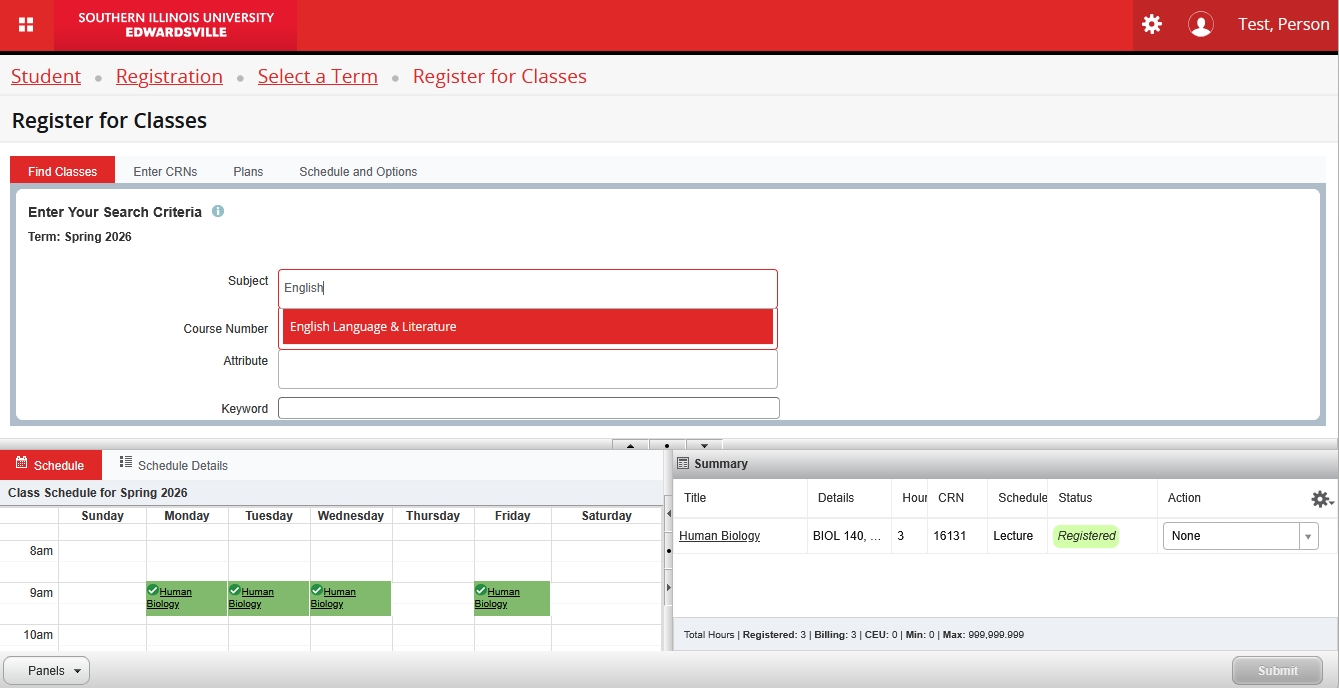Open the Action dropdown for Human Biology
This screenshot has width=1339, height=688.
(1240, 536)
